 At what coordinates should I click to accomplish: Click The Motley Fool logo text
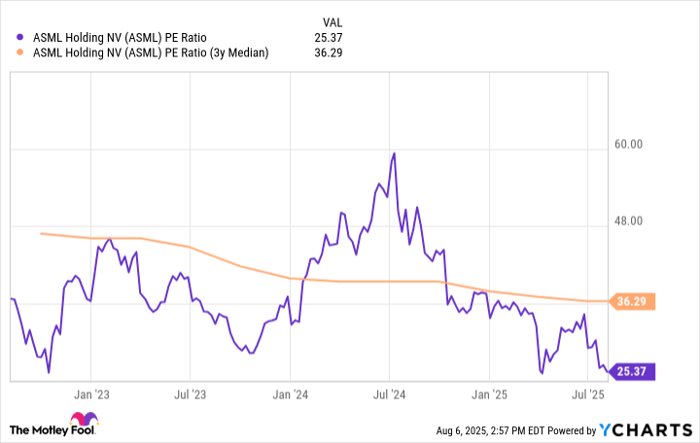52,430
